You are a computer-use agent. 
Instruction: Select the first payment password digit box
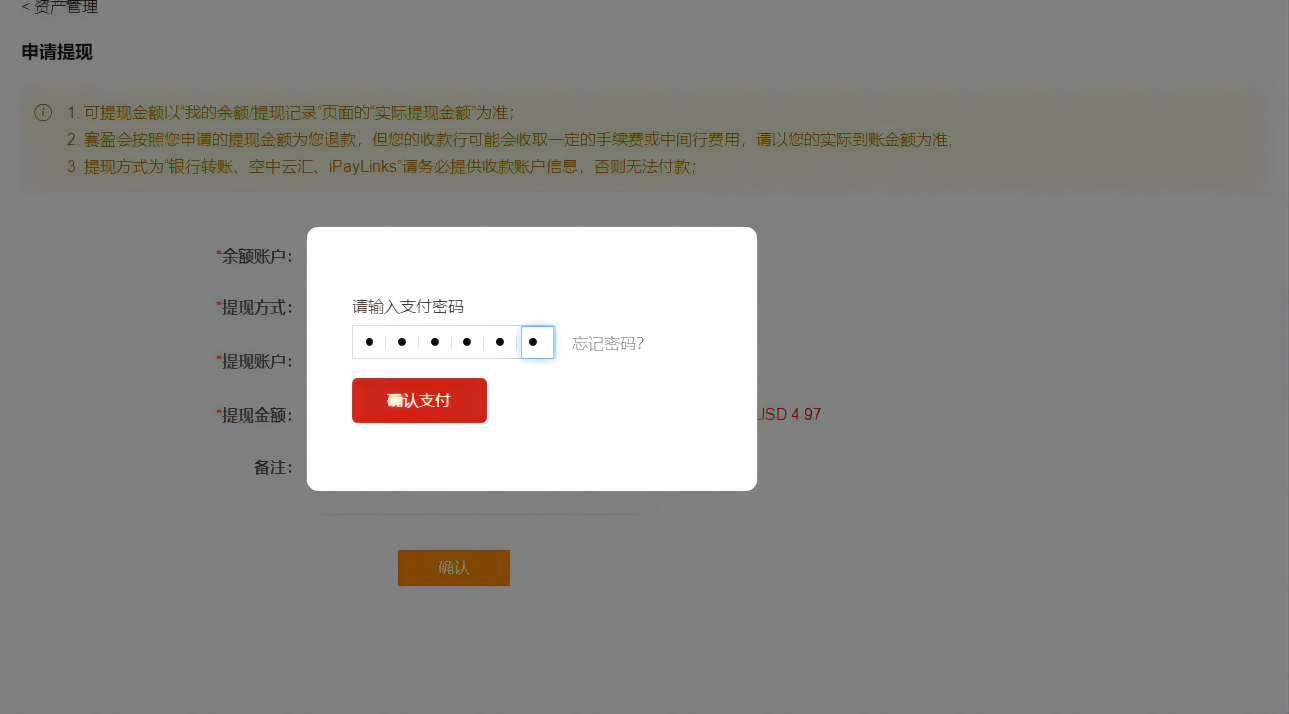tap(369, 342)
